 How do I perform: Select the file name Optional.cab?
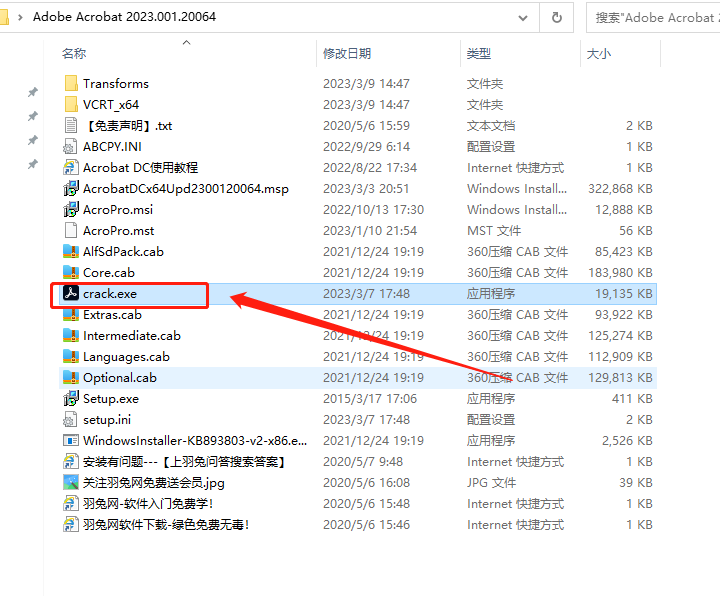pyautogui.click(x=120, y=378)
